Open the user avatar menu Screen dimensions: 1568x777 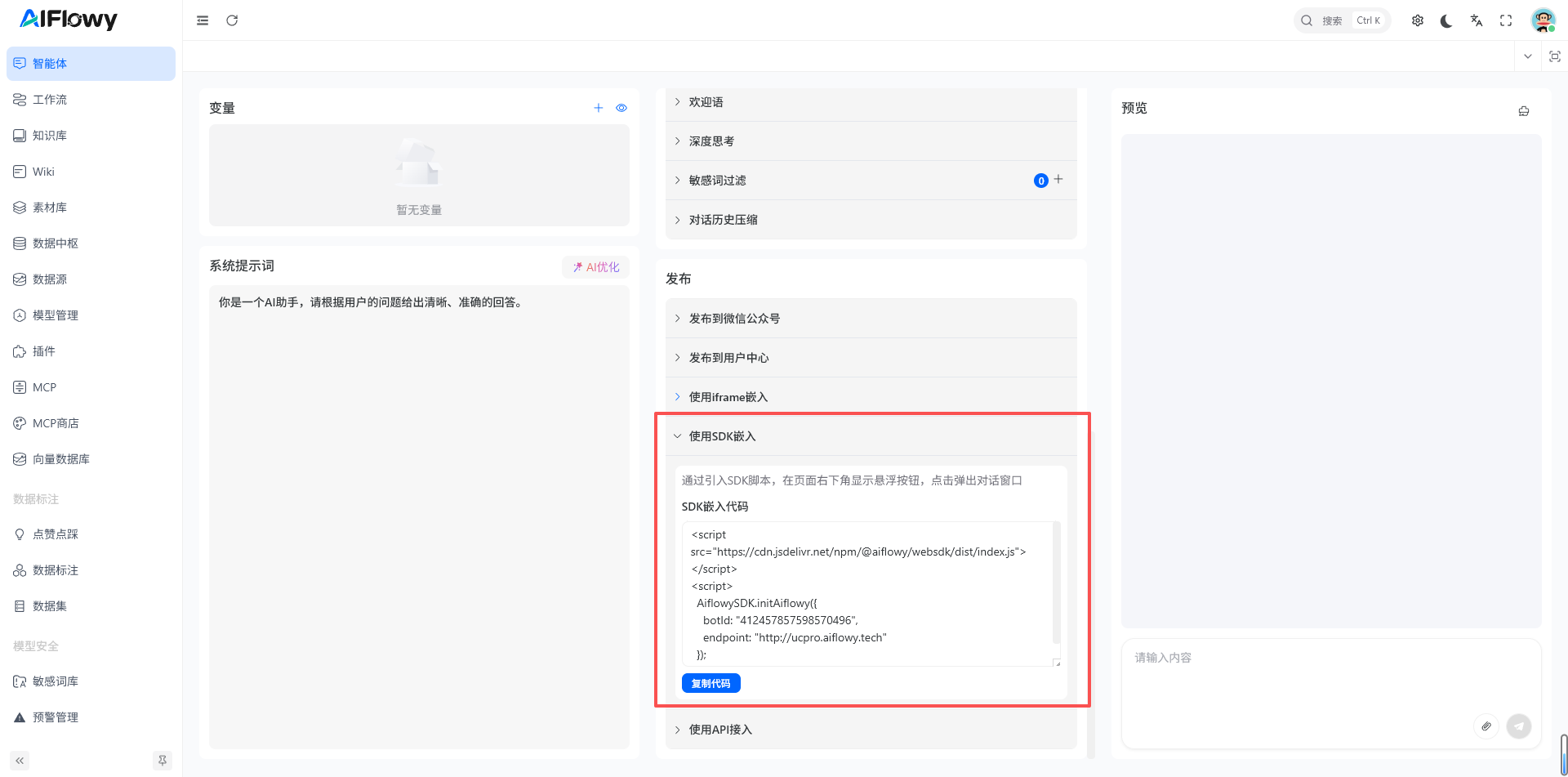point(1543,20)
